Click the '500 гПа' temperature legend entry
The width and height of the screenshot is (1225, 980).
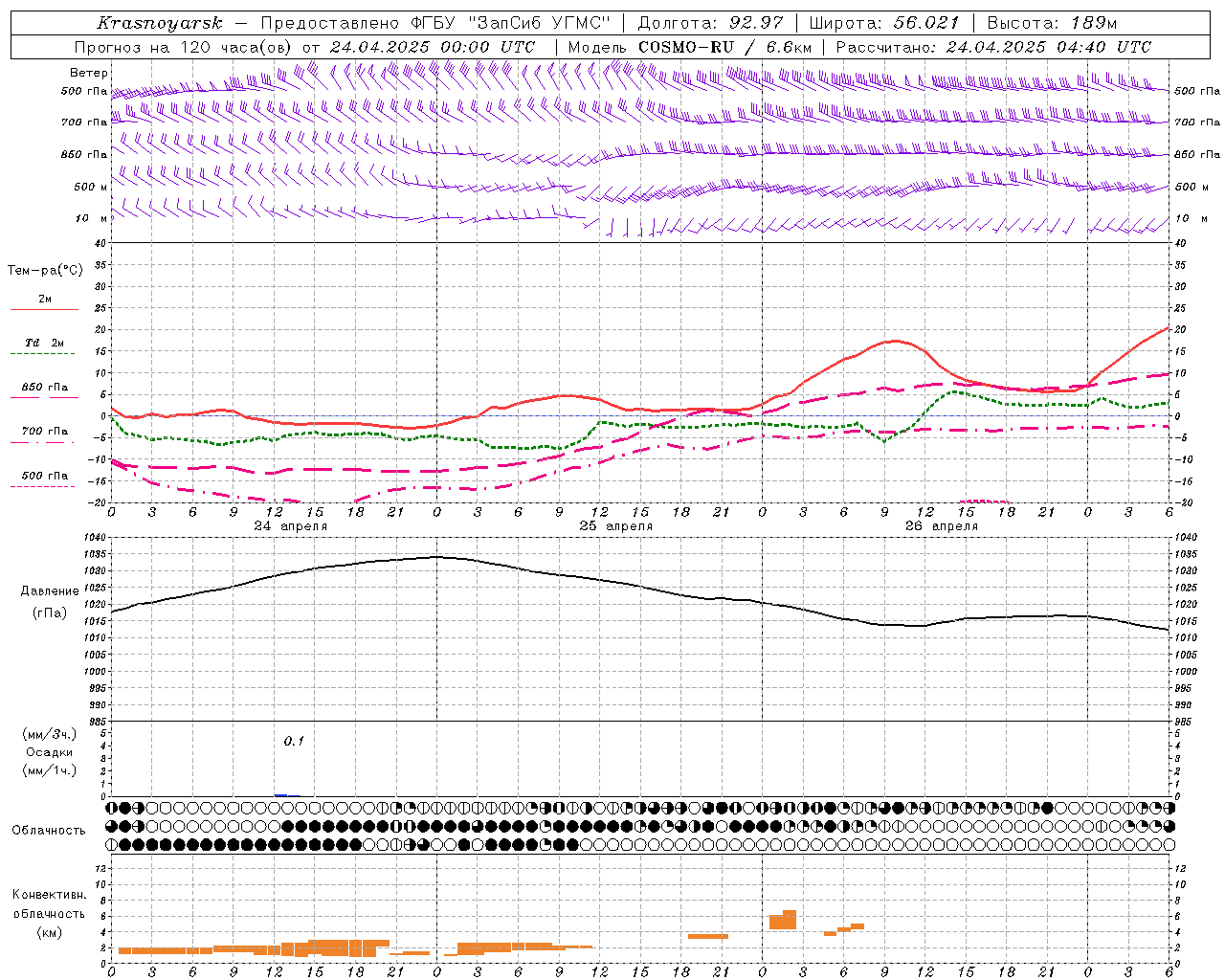[45, 476]
